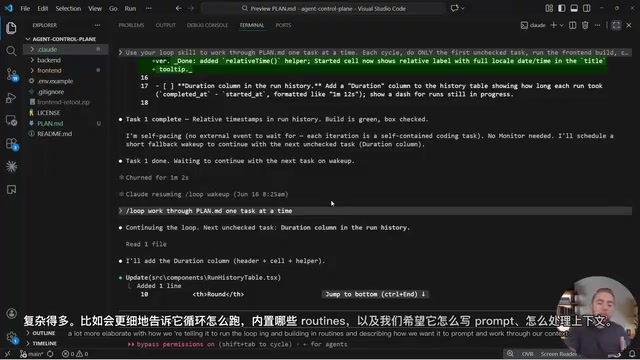Go forward with the navigation arrow
640x360 pixels.
[x=191, y=8]
